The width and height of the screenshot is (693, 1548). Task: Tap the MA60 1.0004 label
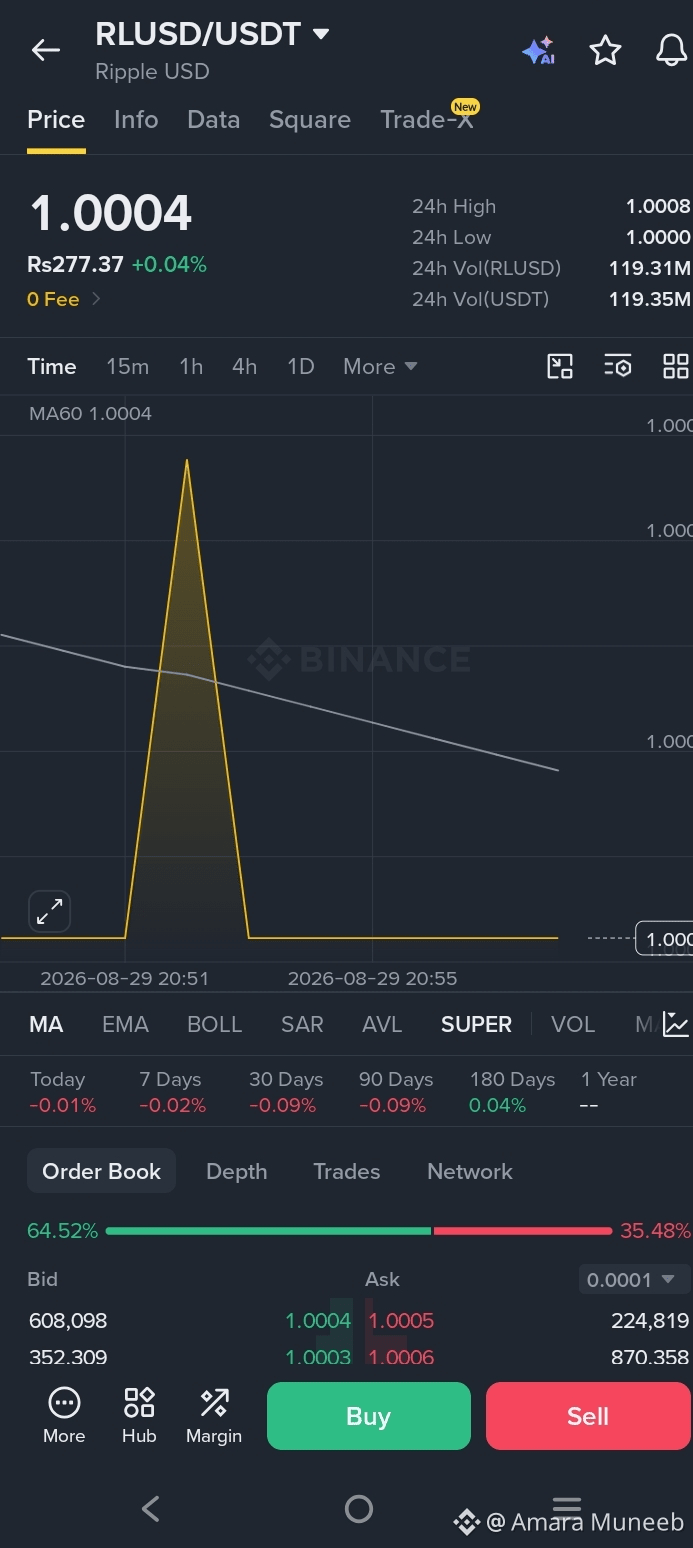point(90,414)
